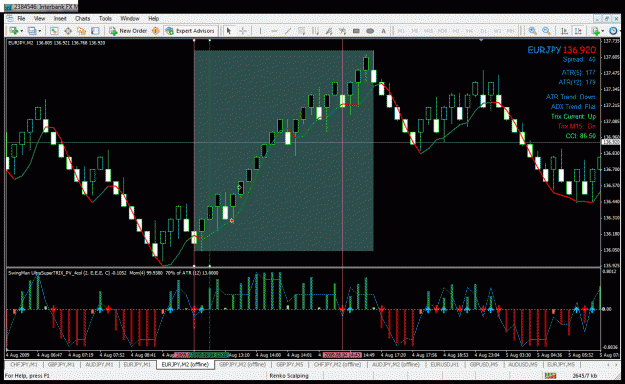
Task: Select the Text (A) tool
Action: [x=383, y=31]
